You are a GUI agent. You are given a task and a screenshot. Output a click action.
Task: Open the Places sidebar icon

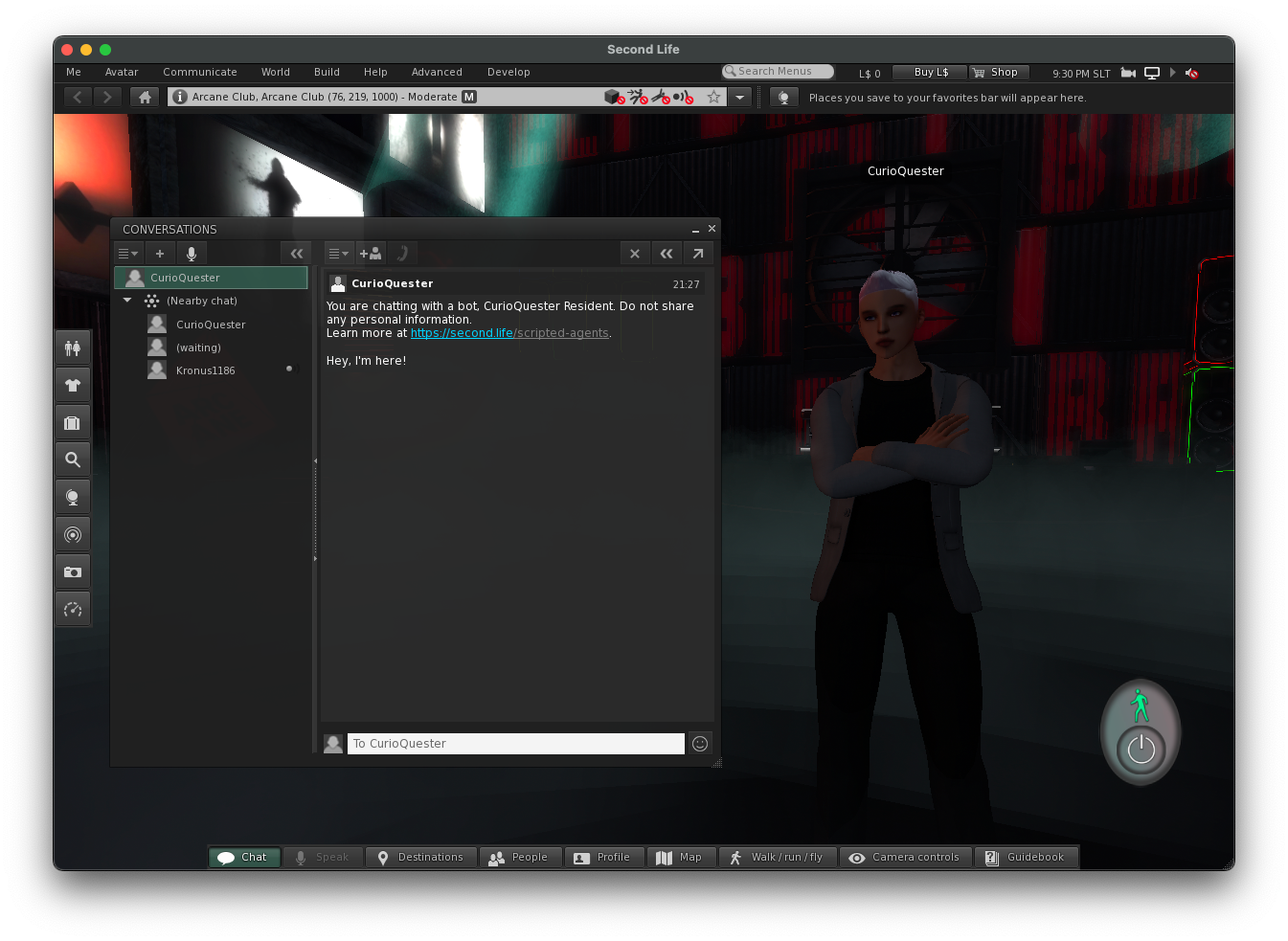[73, 498]
